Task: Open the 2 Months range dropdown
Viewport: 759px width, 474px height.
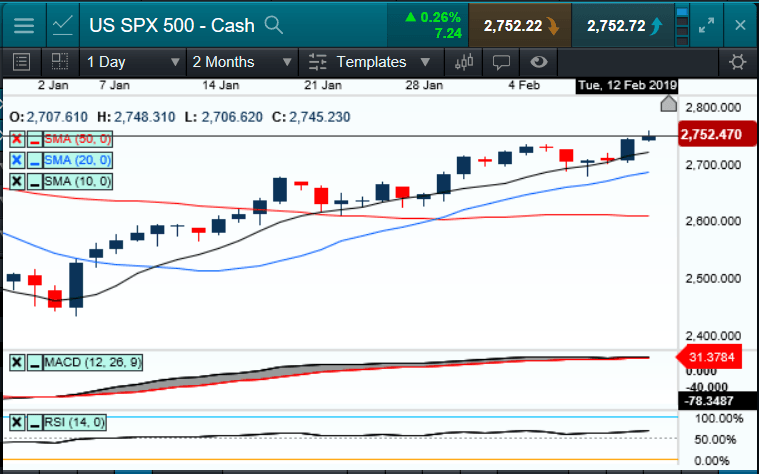Action: tap(242, 62)
